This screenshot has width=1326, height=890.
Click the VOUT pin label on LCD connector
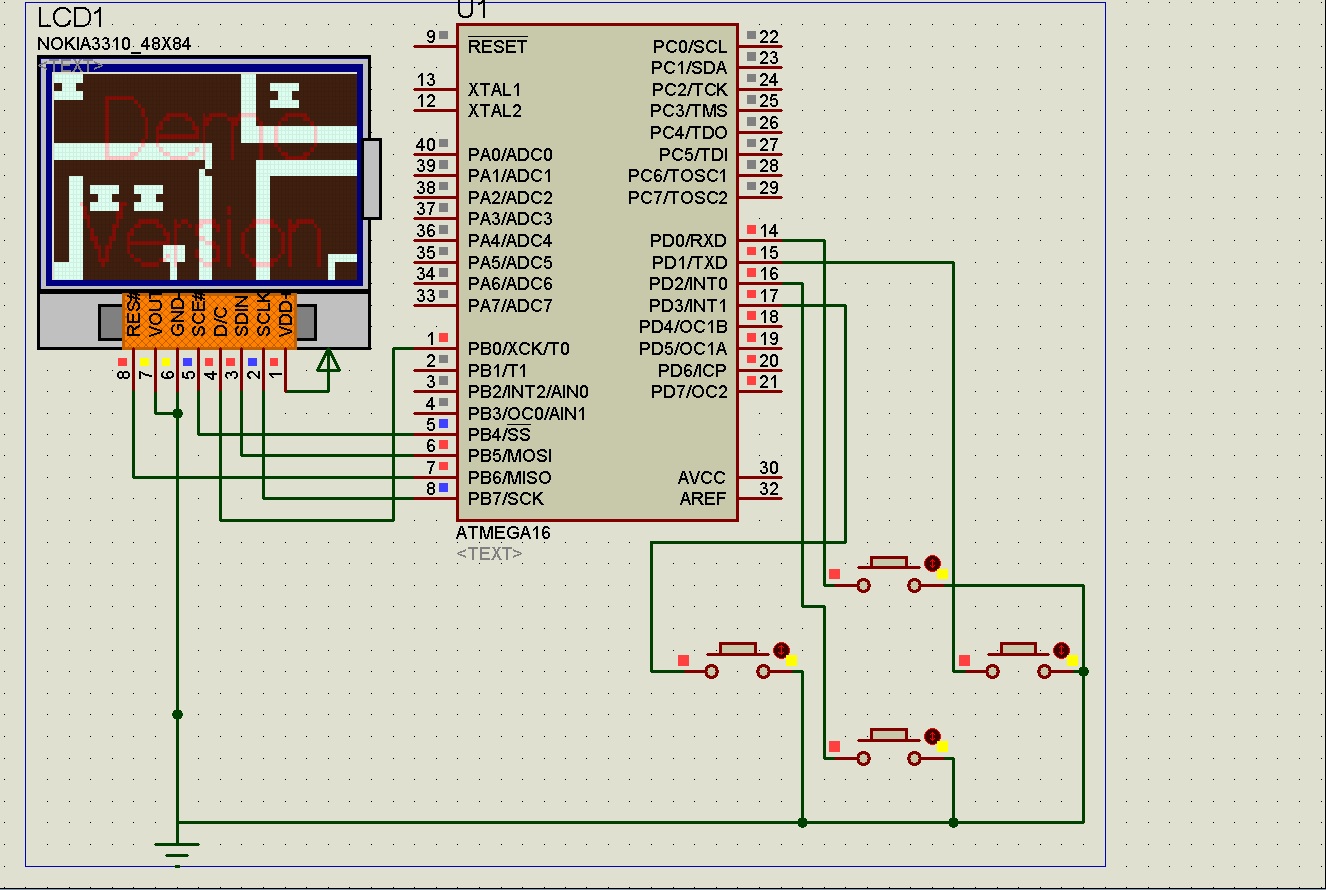(x=155, y=317)
